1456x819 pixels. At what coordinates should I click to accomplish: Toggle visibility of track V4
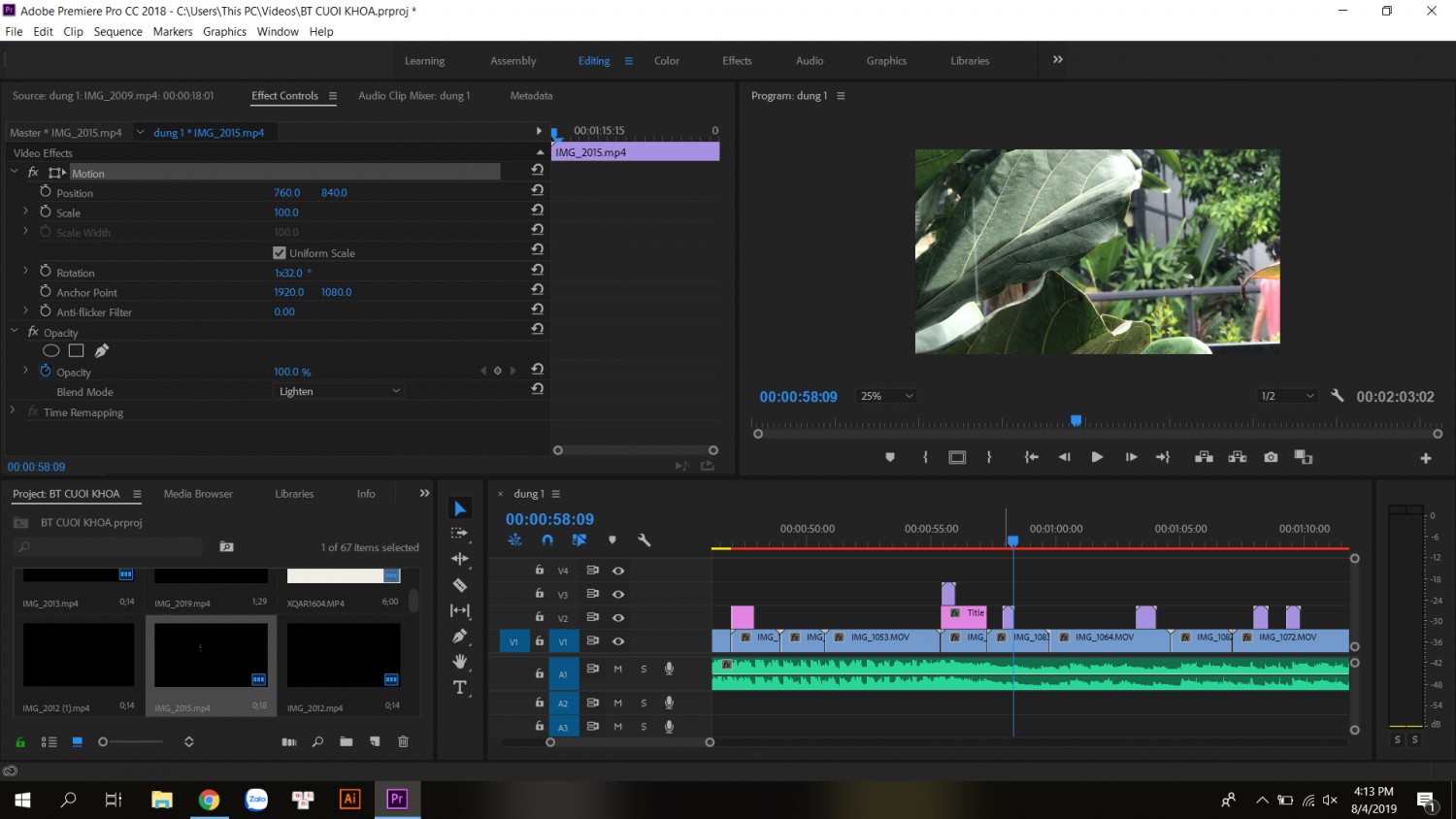coord(617,571)
